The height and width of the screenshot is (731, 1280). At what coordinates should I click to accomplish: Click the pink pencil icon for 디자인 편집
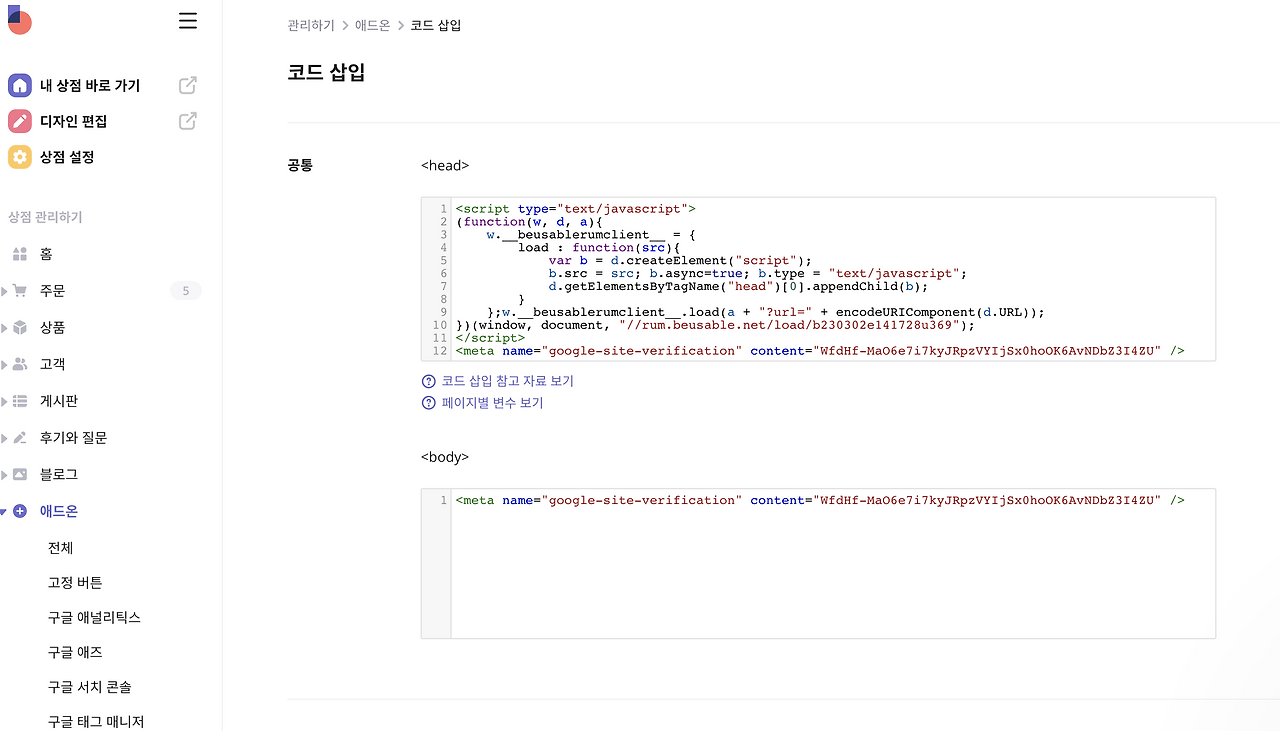[20, 121]
